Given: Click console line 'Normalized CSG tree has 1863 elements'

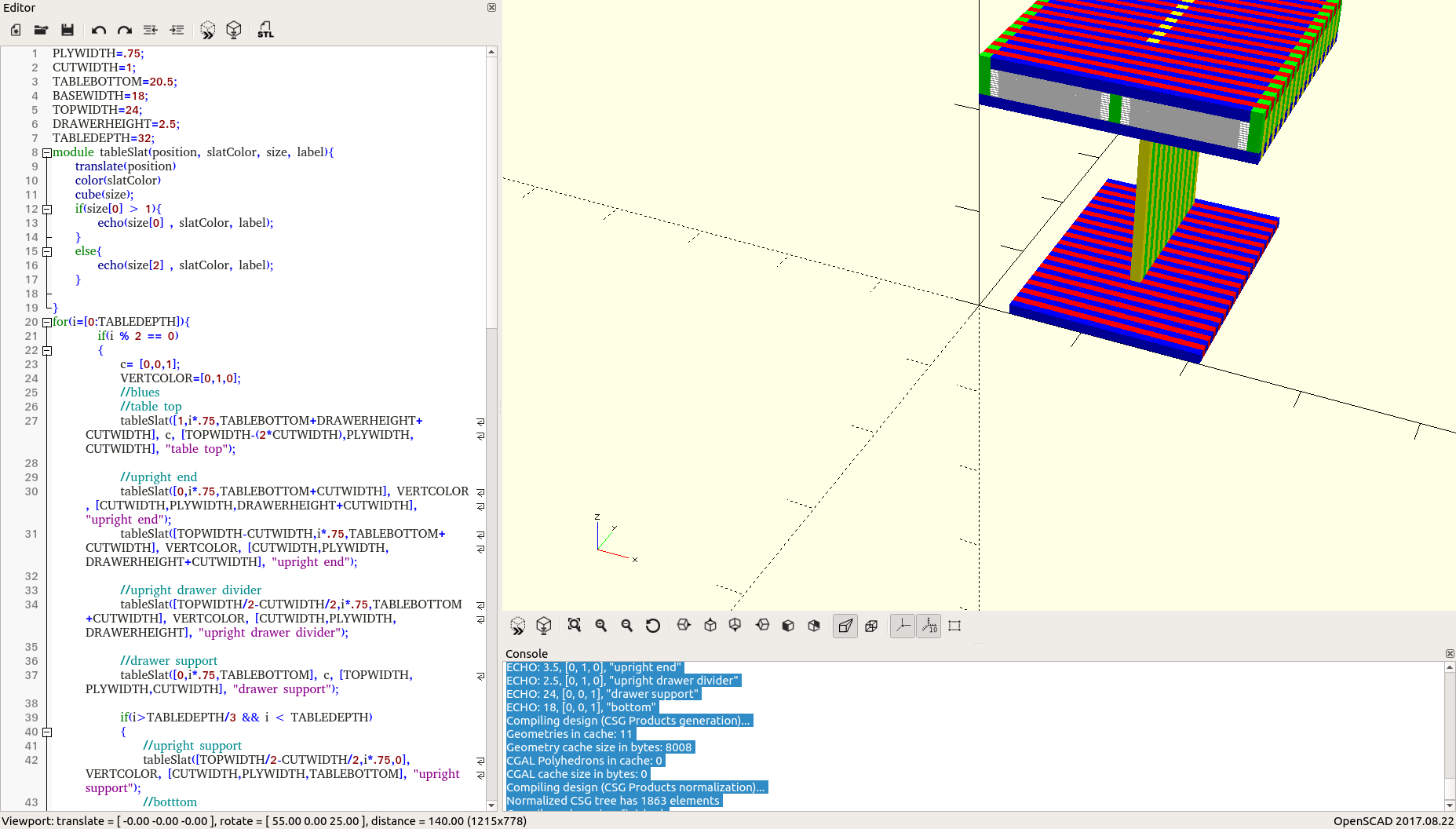Looking at the screenshot, I should (x=613, y=801).
